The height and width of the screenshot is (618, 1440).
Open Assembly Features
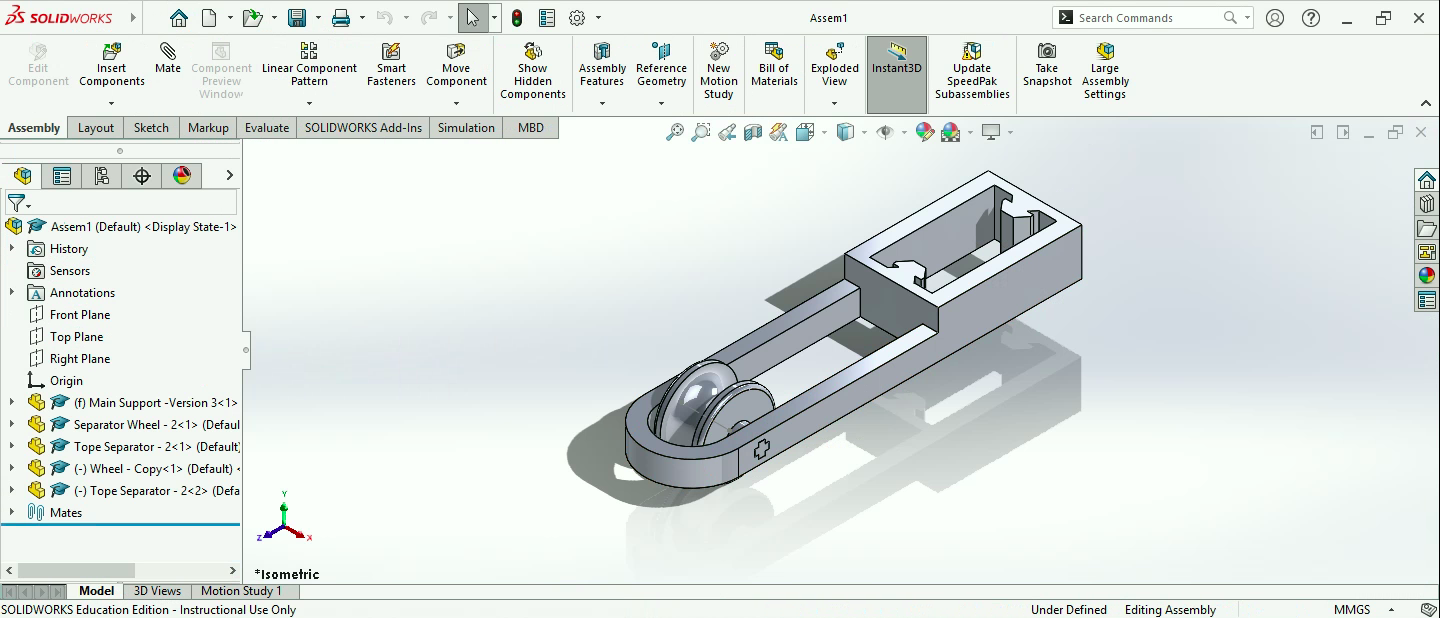602,65
